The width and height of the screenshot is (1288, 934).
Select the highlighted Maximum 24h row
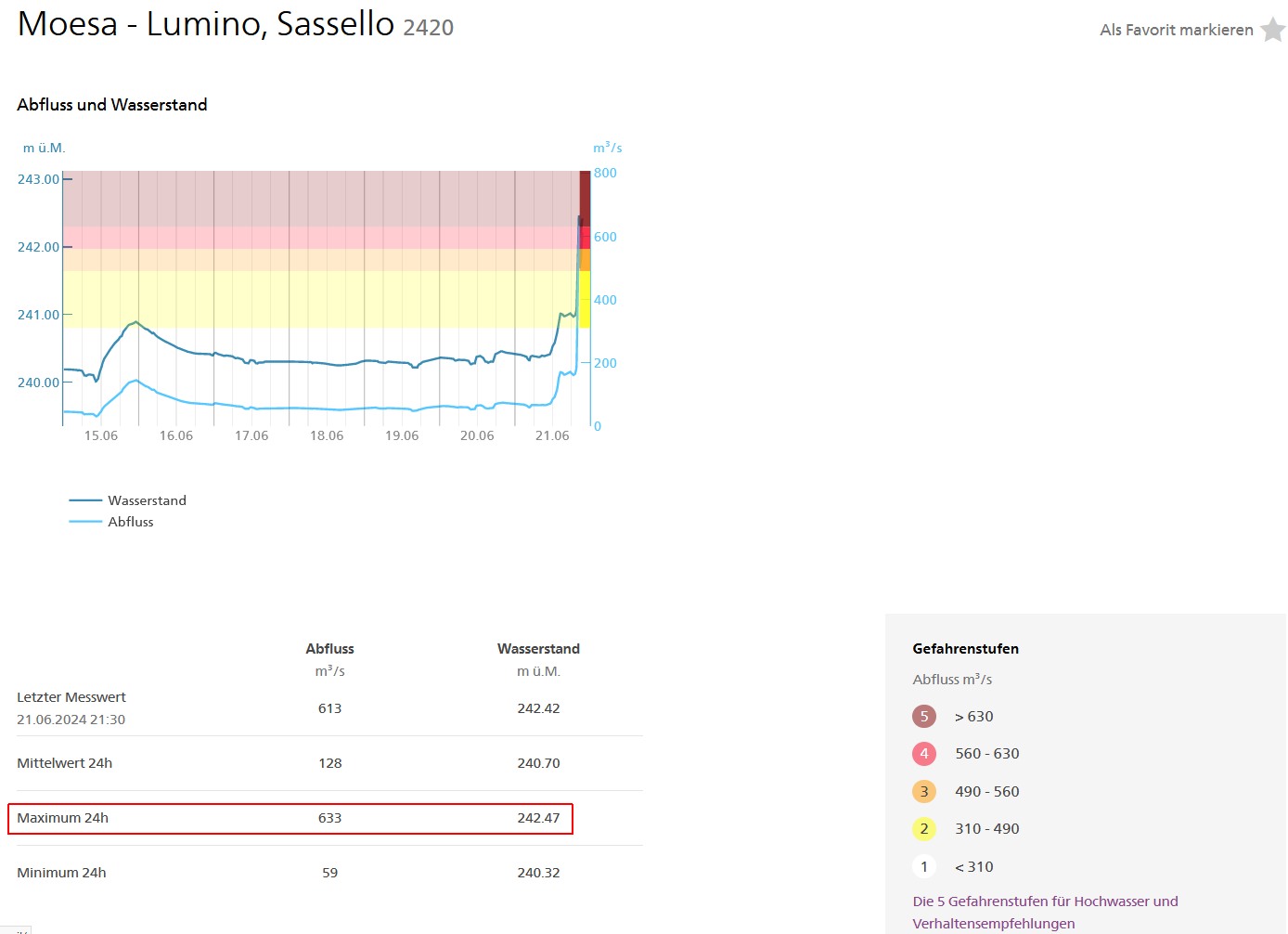290,819
